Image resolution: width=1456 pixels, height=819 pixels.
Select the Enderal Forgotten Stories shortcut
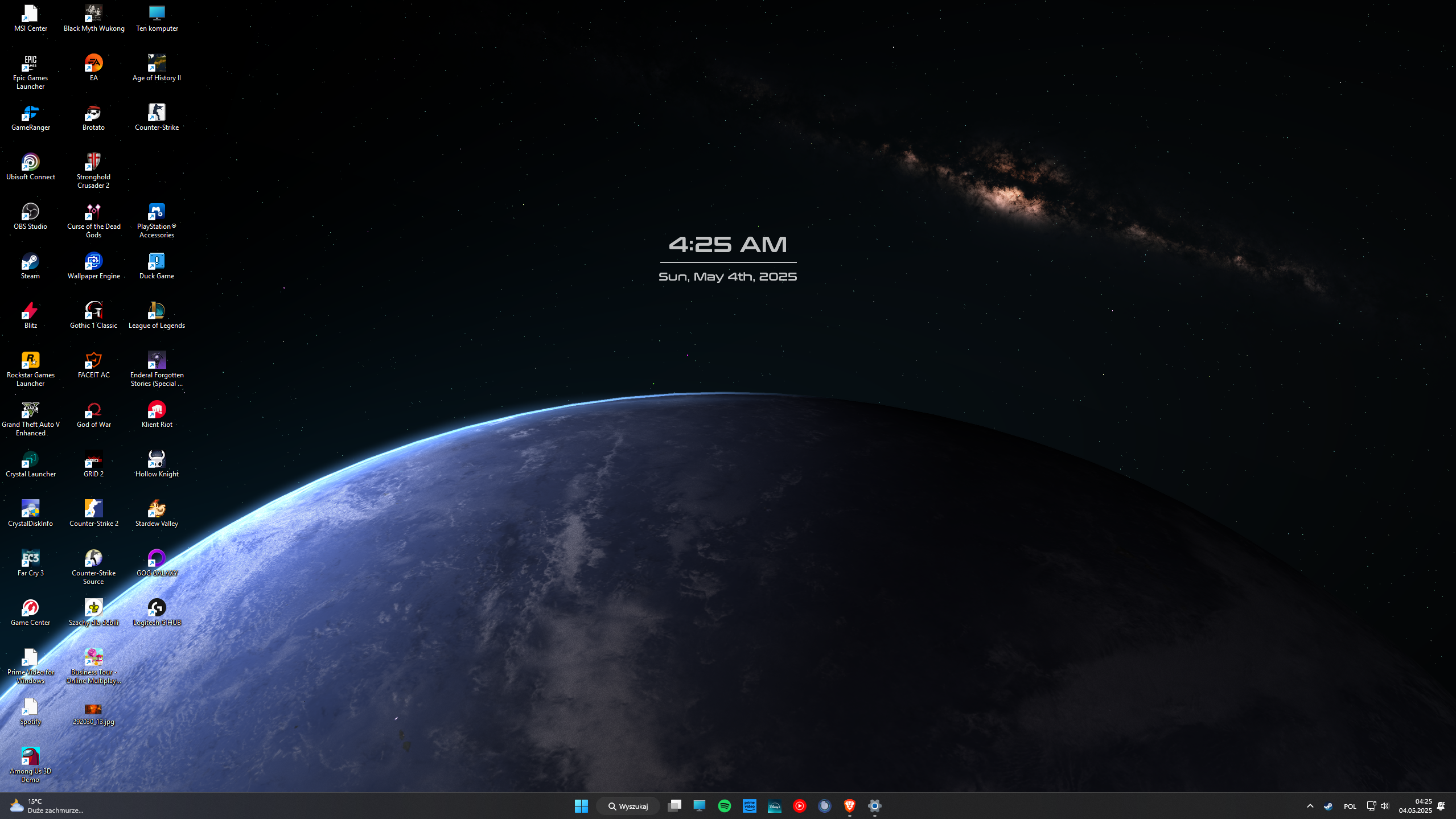(157, 369)
